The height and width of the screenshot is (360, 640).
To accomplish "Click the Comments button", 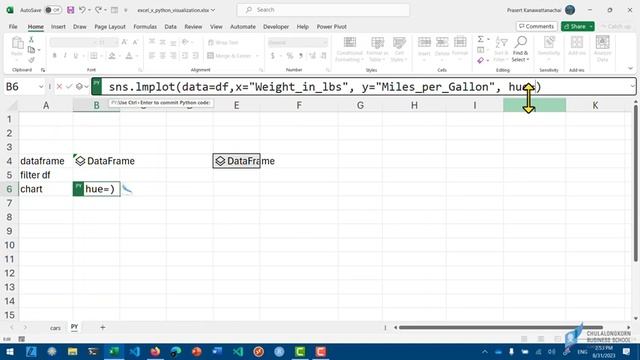I will (536, 26).
